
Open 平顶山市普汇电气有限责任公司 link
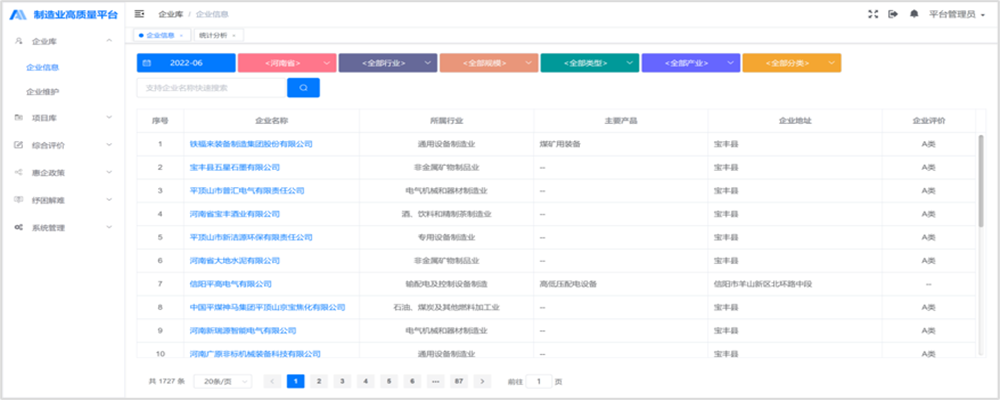click(x=247, y=191)
